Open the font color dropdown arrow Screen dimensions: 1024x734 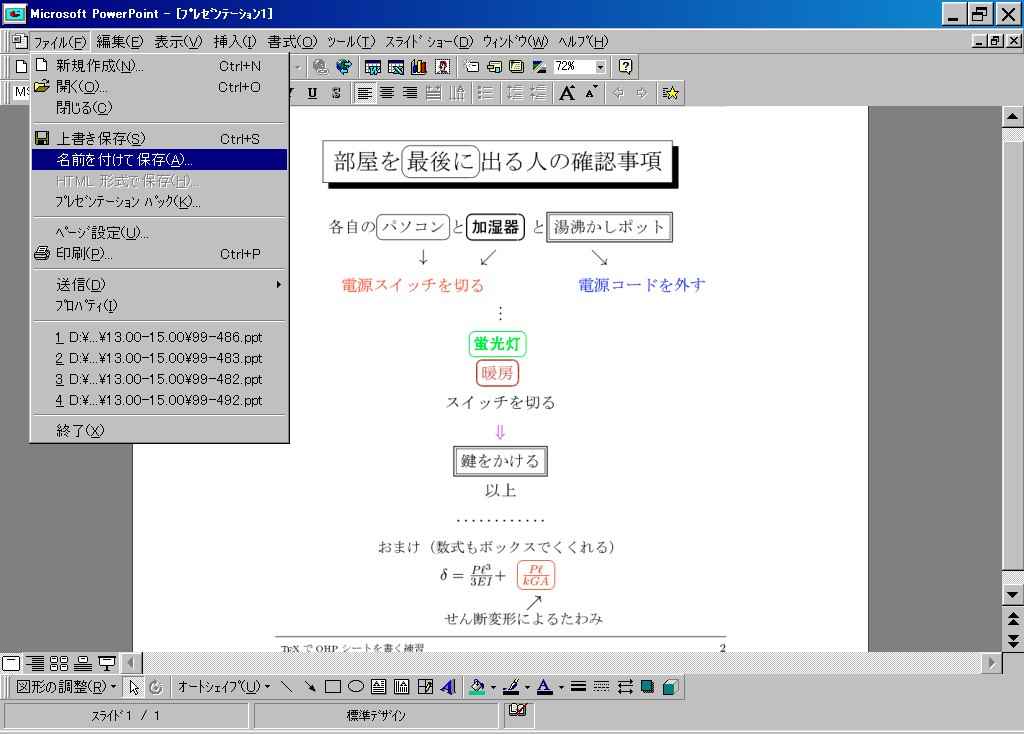pyautogui.click(x=560, y=687)
